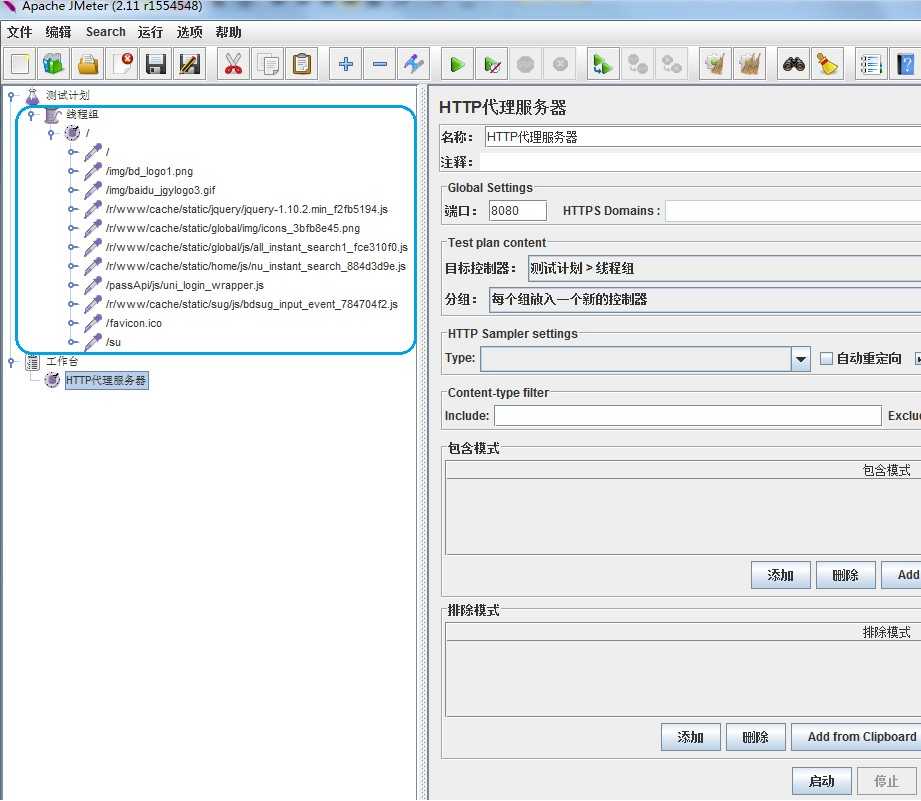
Task: Select the 线程组 tree item
Action: [x=82, y=115]
